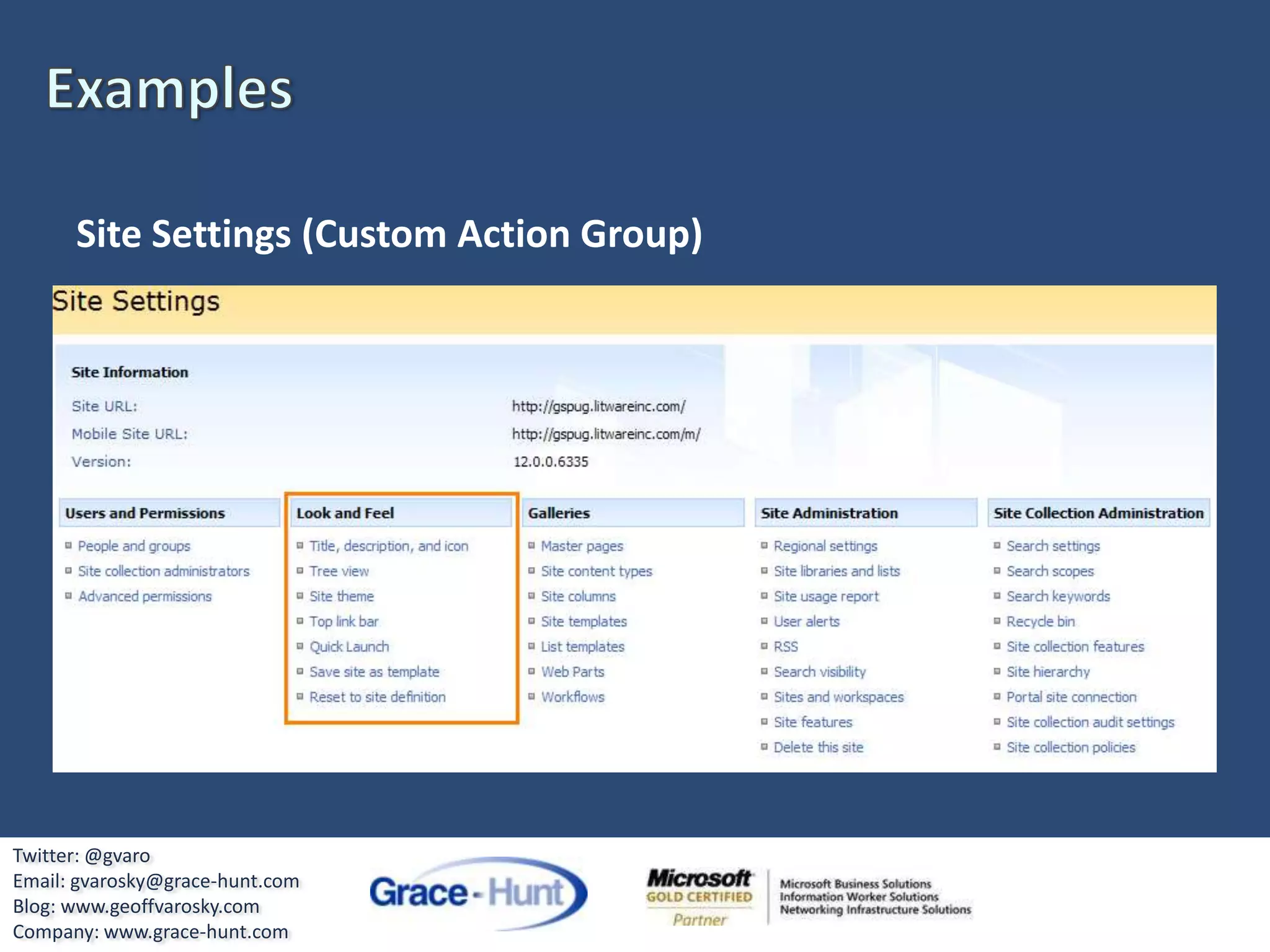The height and width of the screenshot is (952, 1270).
Task: Click the blog address www.geoffvarosky.com
Action: 160,907
